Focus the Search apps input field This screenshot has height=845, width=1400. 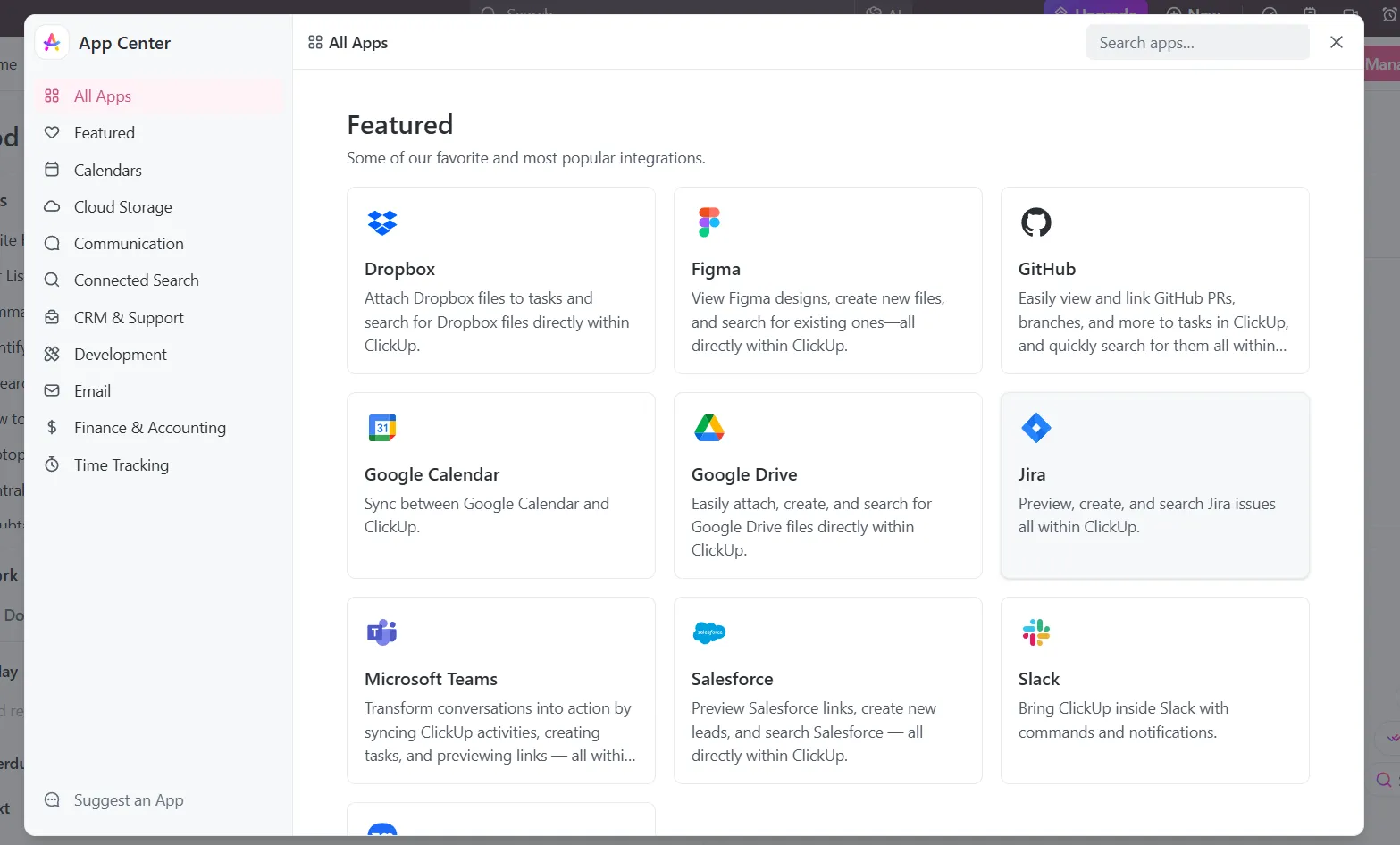[x=1197, y=42]
